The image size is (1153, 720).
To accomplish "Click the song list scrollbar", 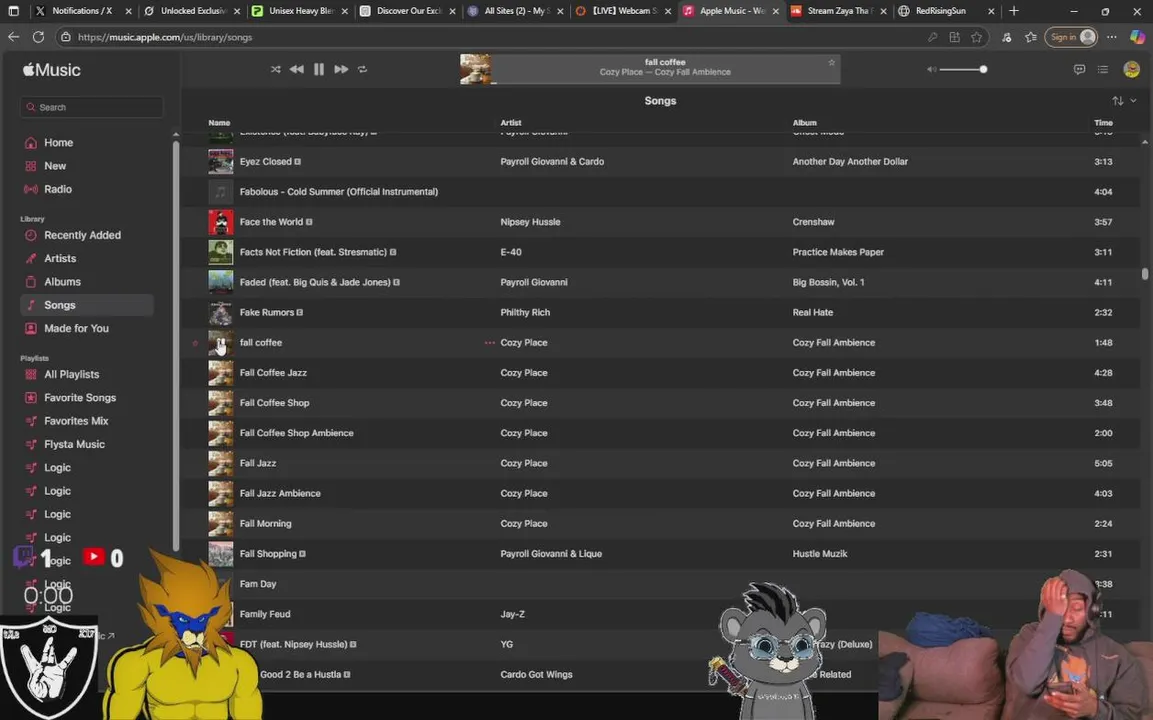I will click(x=1145, y=274).
